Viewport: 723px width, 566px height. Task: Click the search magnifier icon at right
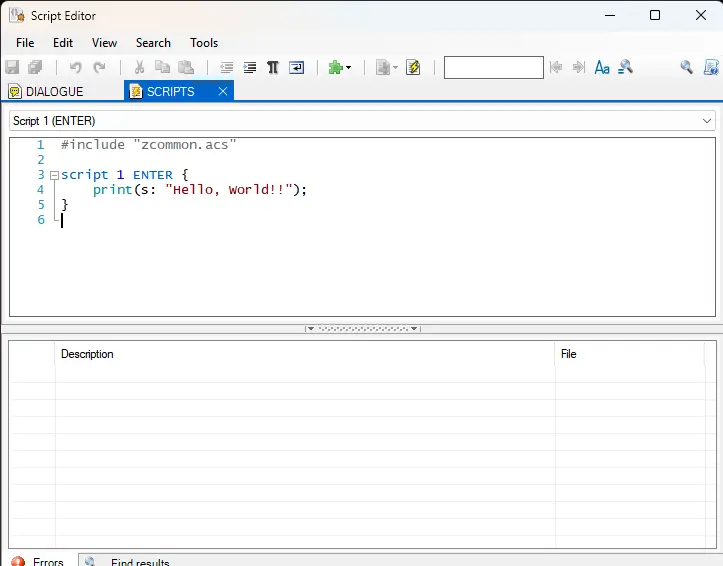point(686,68)
